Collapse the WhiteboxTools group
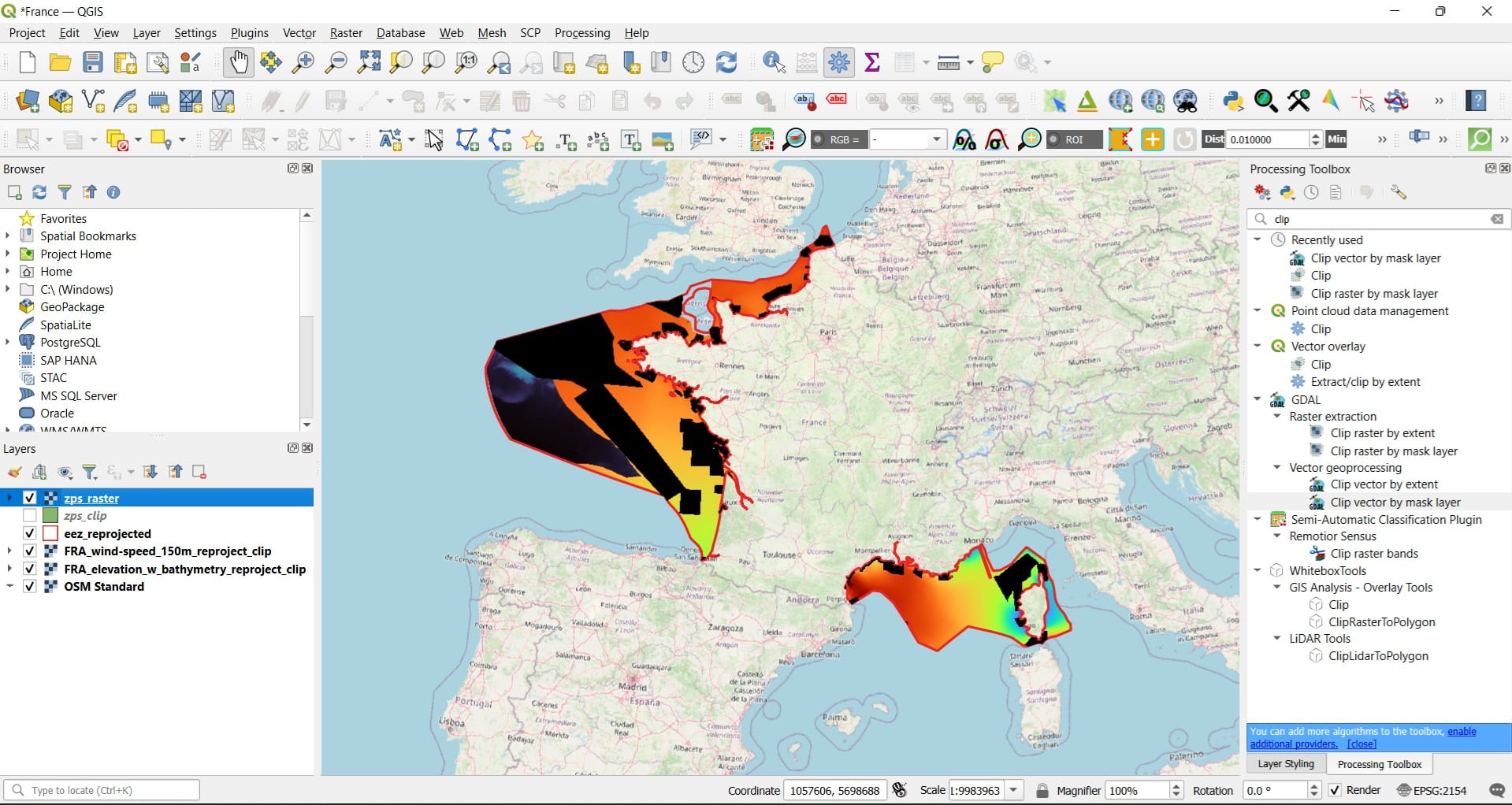Viewport: 1512px width, 805px height. tap(1258, 570)
